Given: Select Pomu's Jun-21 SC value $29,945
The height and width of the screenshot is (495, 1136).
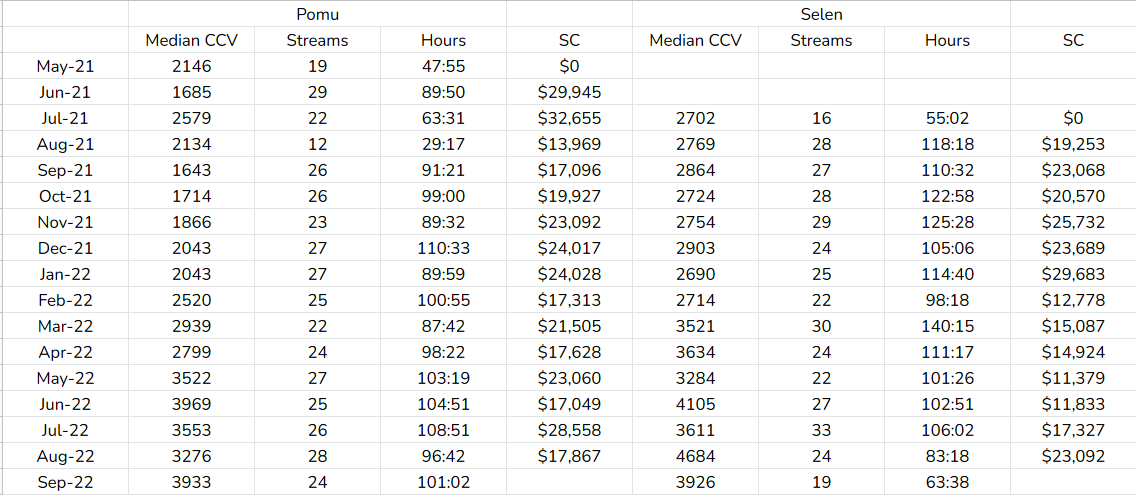Looking at the screenshot, I should [569, 93].
